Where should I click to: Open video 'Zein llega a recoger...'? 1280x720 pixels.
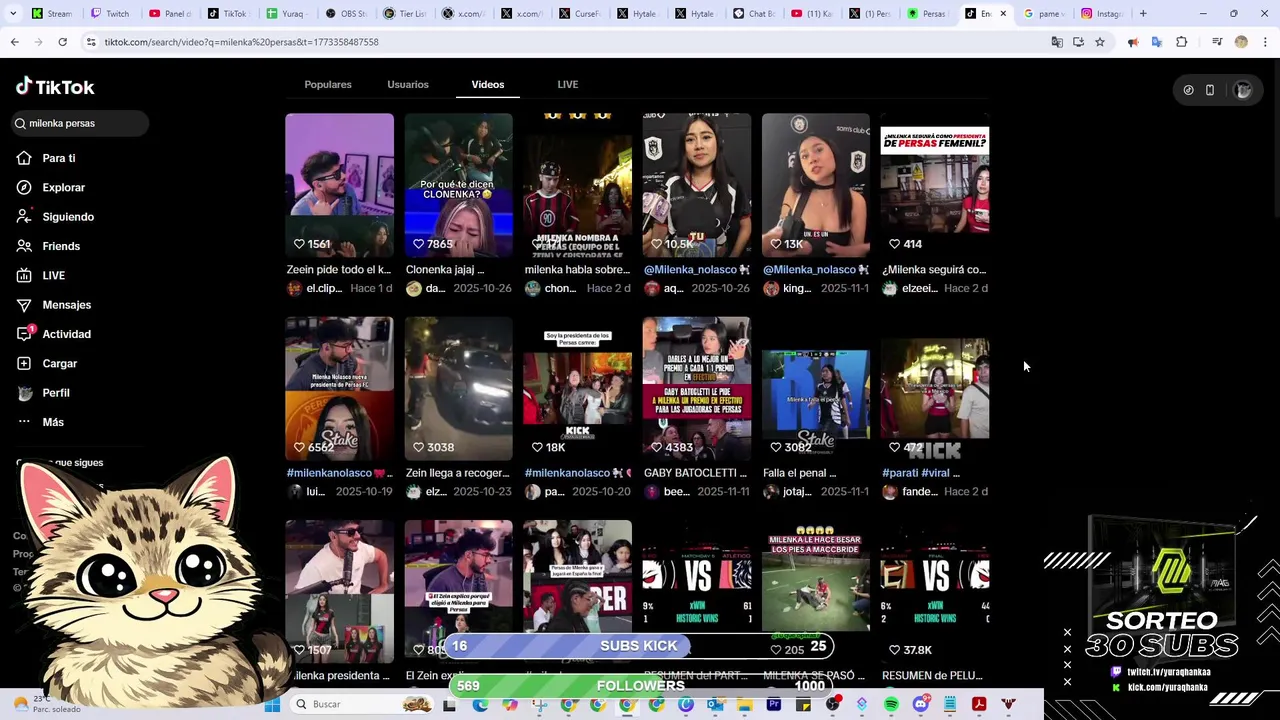(x=458, y=388)
